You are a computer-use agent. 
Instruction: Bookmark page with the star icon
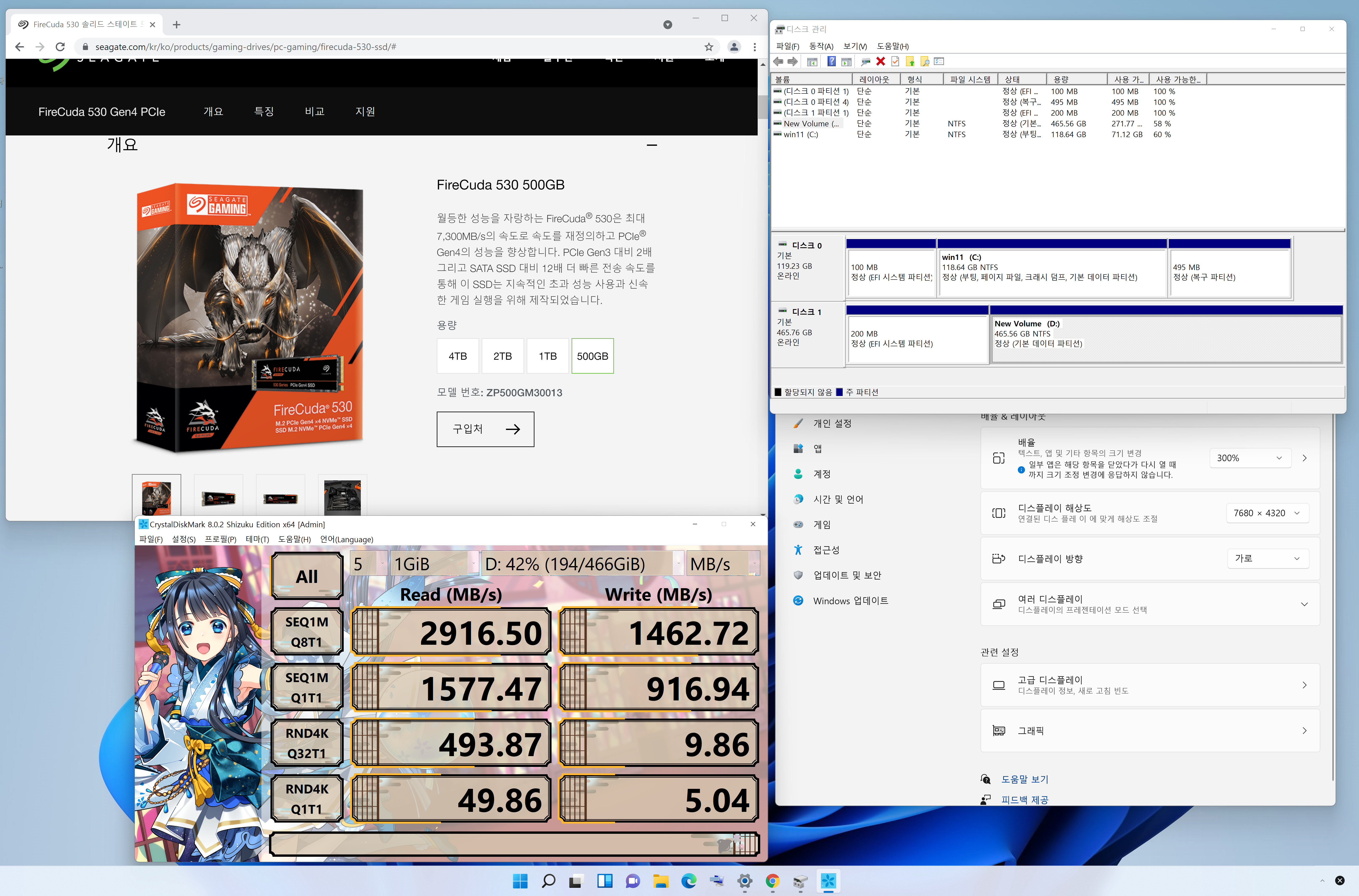[709, 47]
